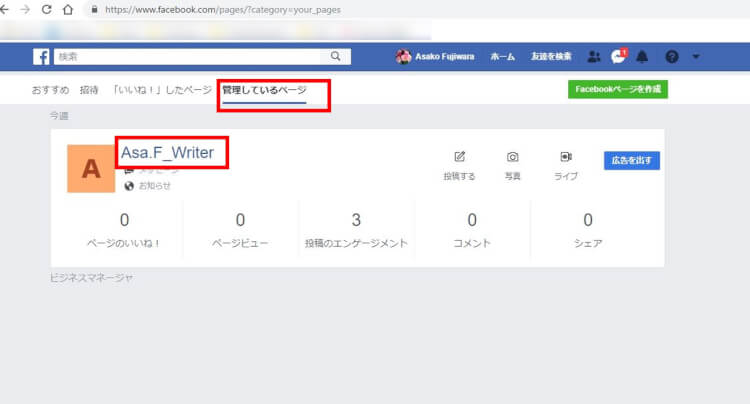Click green Facebookページを作成 button

(x=618, y=89)
